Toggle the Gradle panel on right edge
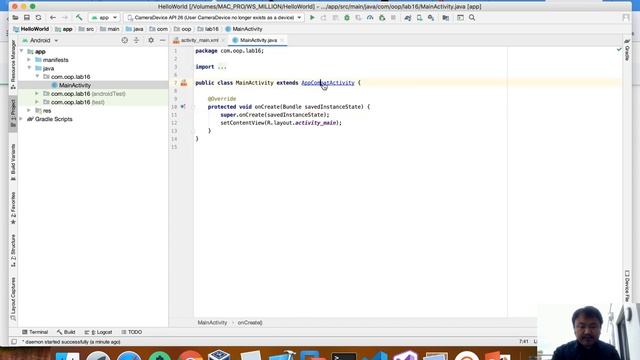The image size is (640, 360). point(627,50)
